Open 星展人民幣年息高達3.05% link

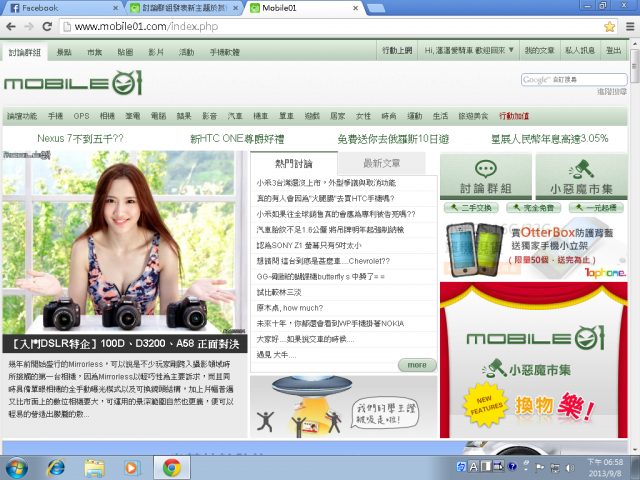550,139
